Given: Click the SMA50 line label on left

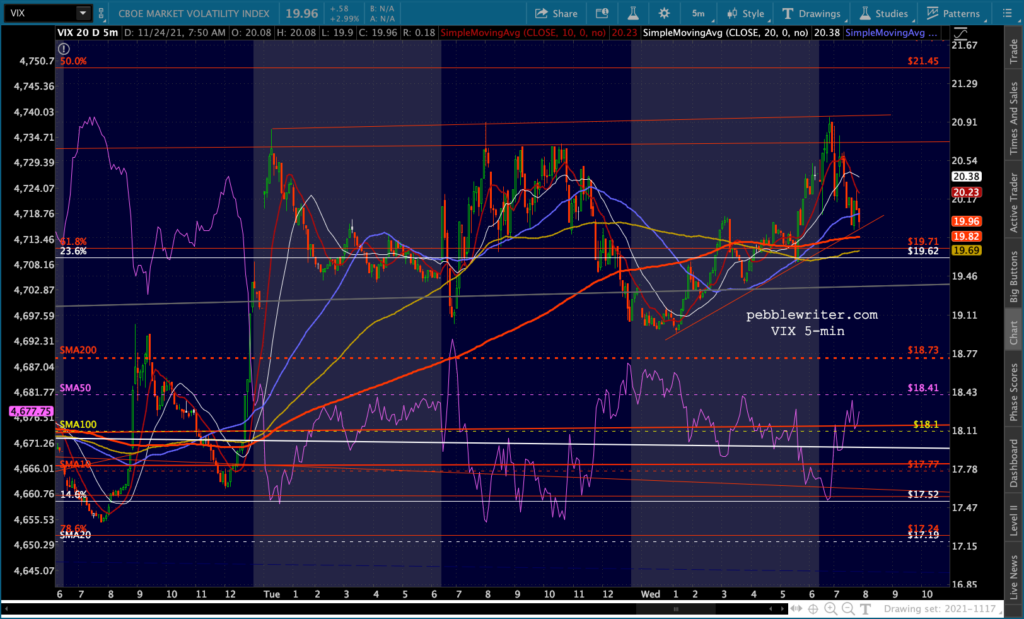Looking at the screenshot, I should tap(75, 388).
